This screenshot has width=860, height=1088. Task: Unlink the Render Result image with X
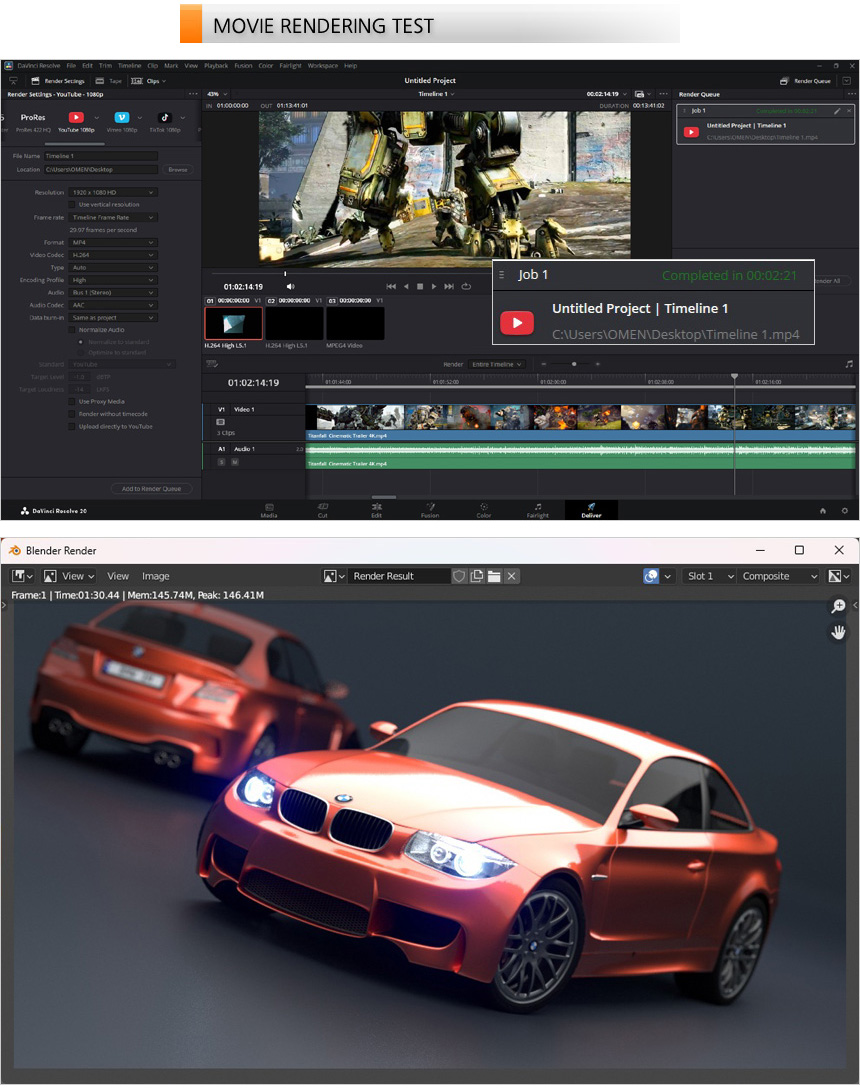[511, 576]
